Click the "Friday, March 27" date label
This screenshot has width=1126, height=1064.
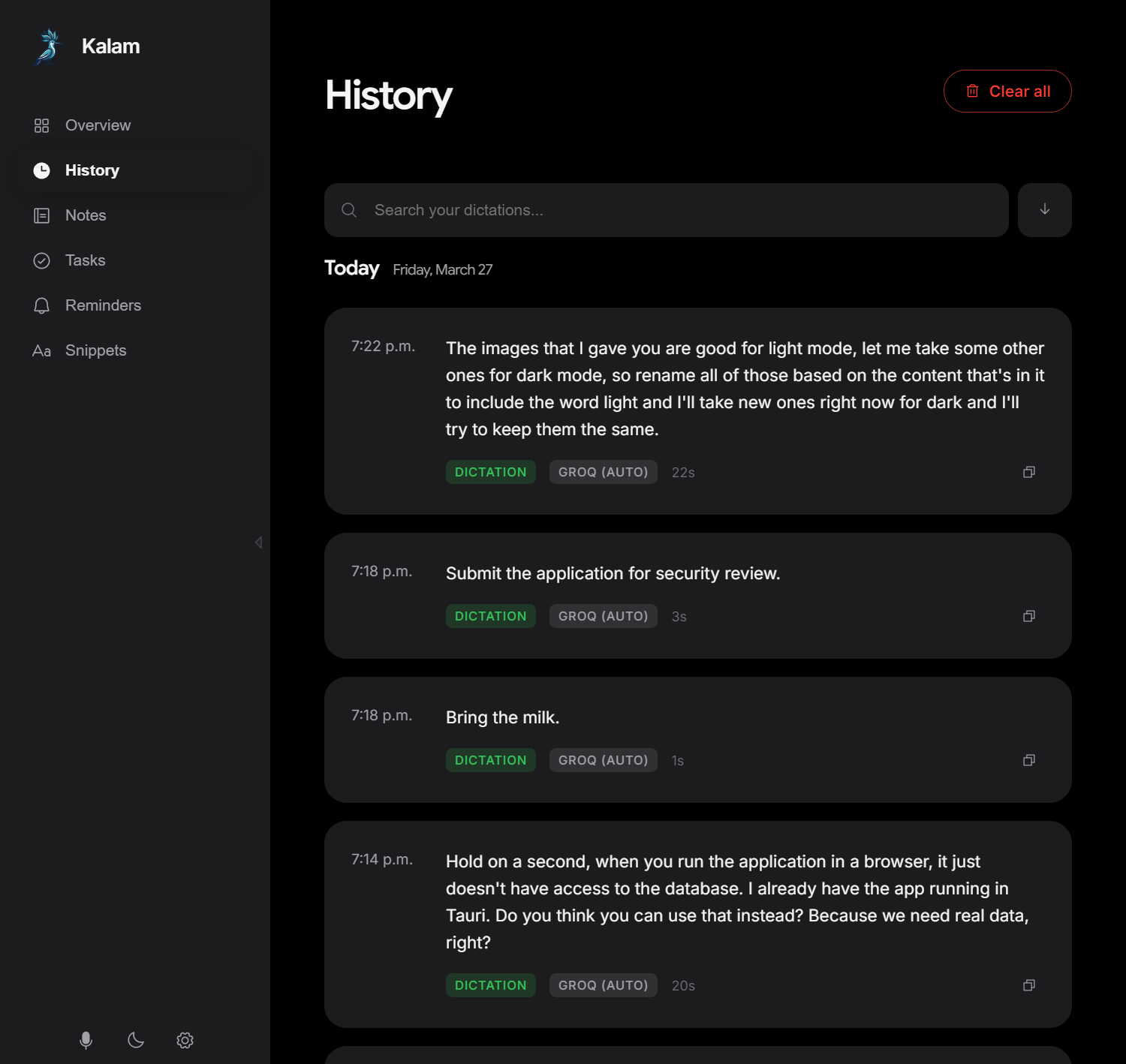443,269
